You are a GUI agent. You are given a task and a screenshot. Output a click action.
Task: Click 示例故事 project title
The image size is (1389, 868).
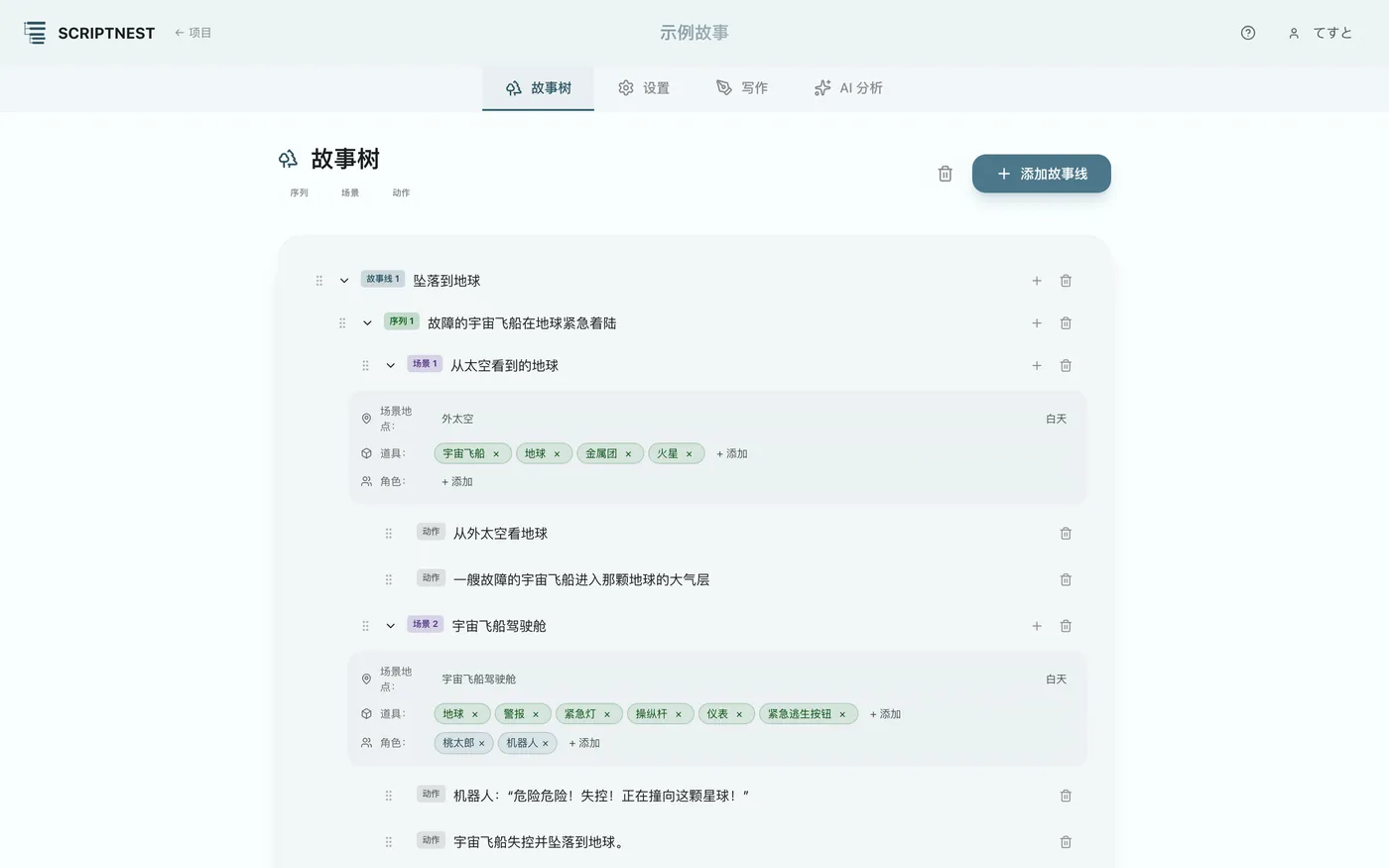tap(694, 33)
